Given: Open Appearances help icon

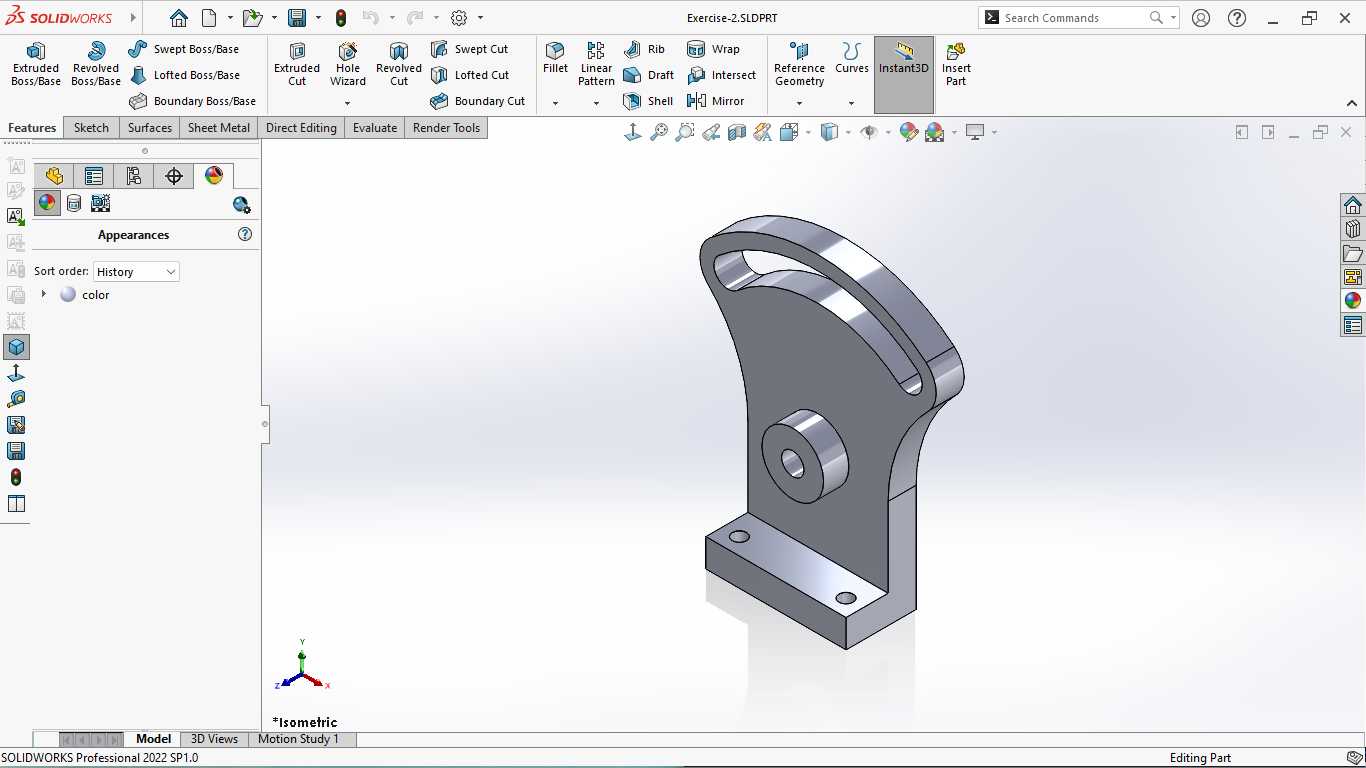Looking at the screenshot, I should (x=245, y=234).
